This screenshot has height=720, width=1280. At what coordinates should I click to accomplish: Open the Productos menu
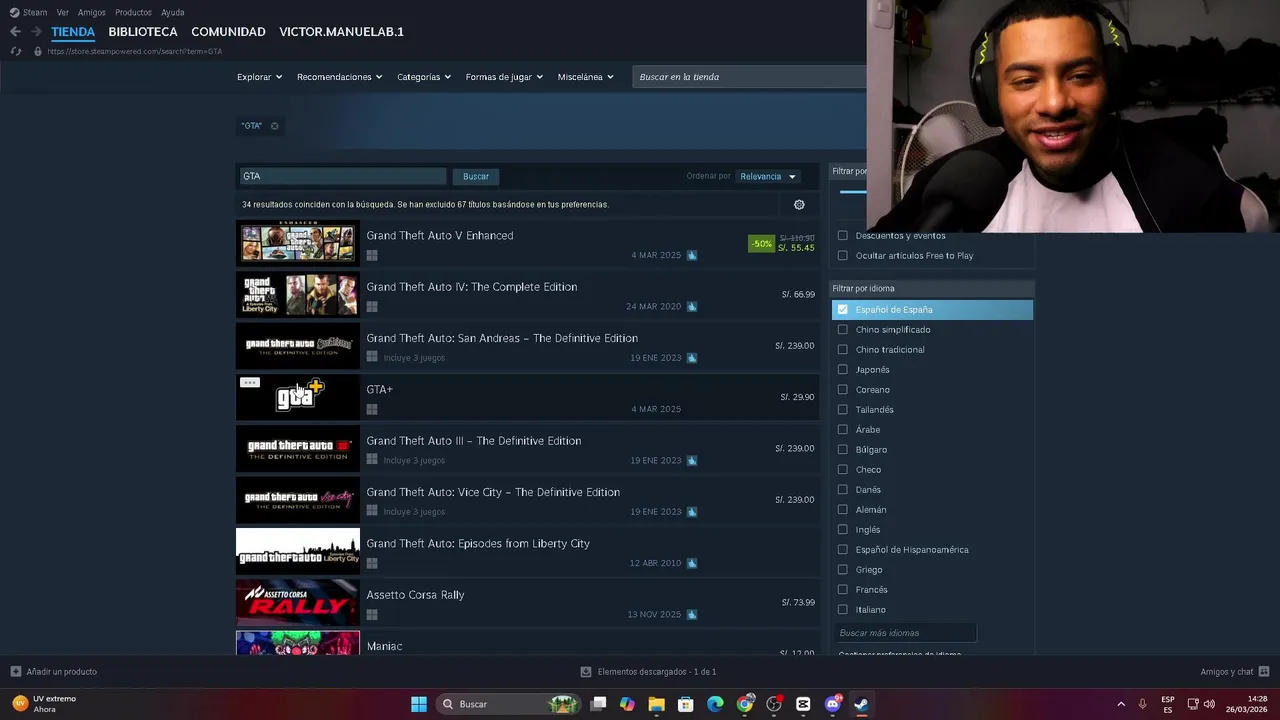point(133,12)
